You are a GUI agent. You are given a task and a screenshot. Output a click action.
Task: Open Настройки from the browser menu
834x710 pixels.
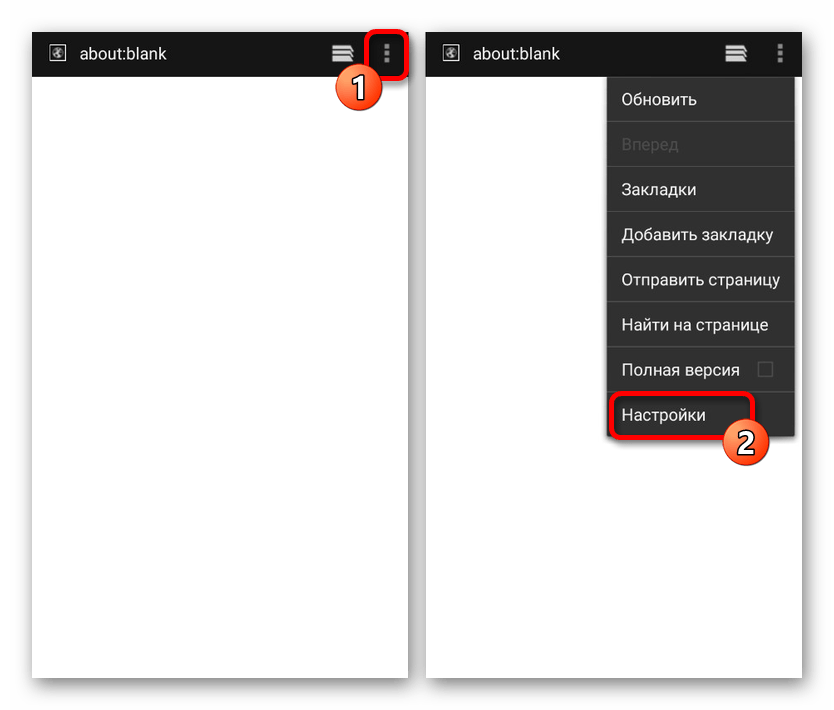[x=664, y=415]
